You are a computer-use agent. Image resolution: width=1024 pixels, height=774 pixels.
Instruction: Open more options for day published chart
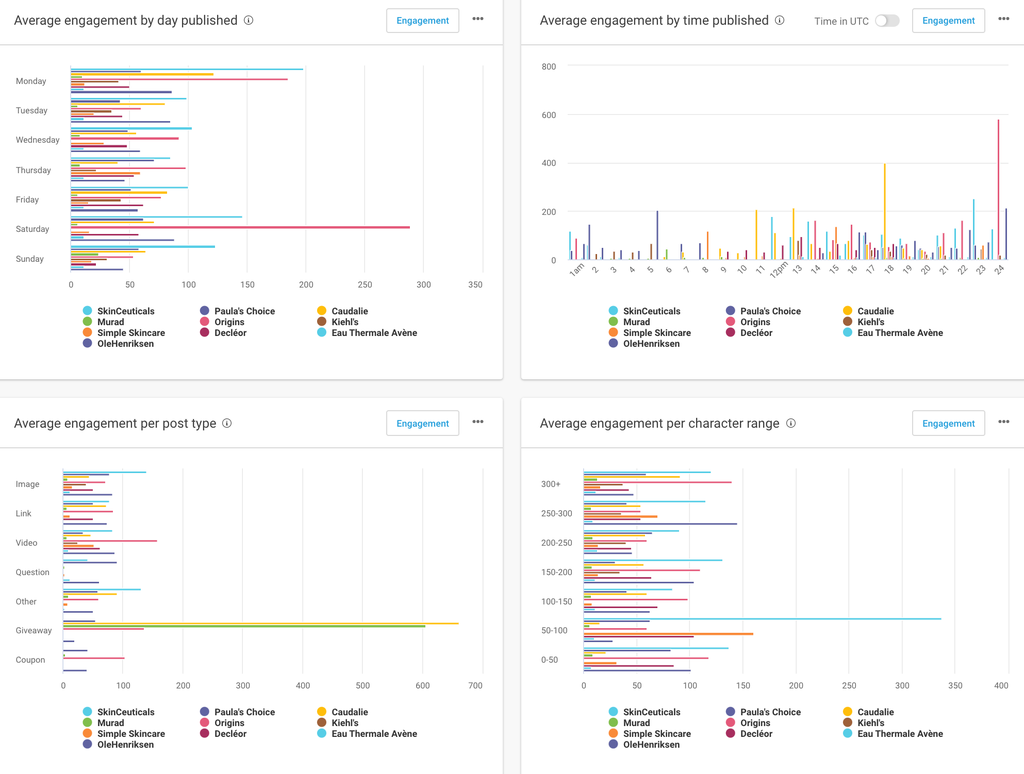click(x=478, y=20)
